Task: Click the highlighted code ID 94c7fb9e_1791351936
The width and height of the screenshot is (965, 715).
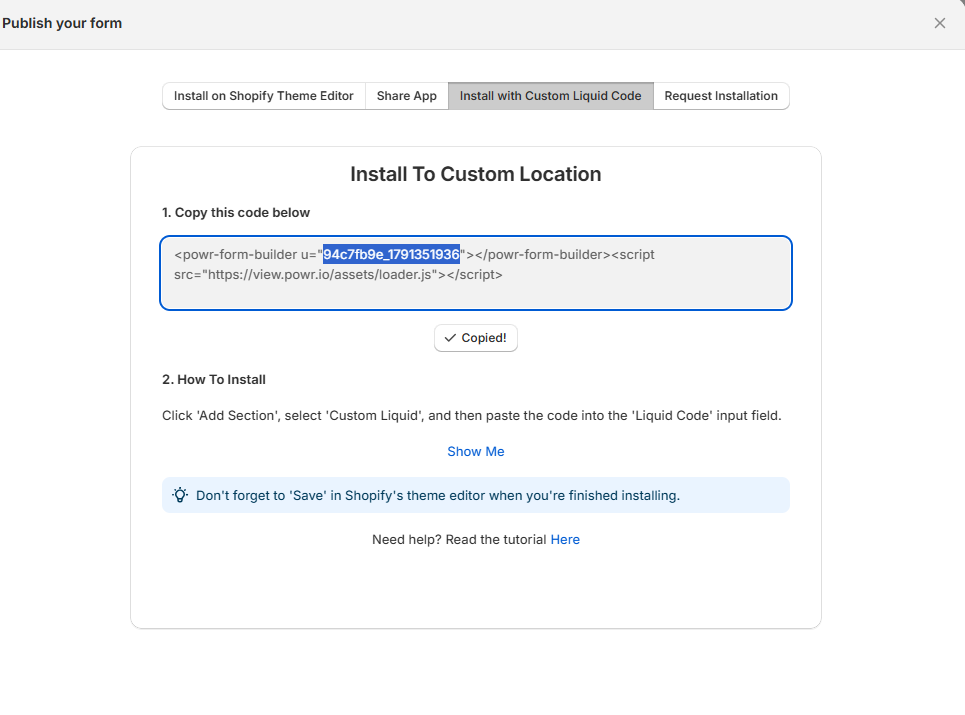Action: (x=391, y=255)
